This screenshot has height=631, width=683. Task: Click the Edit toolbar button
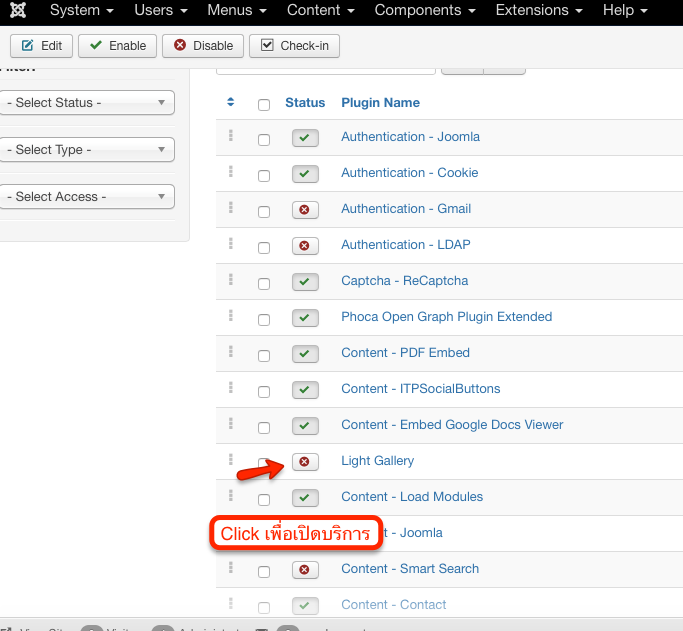(41, 46)
